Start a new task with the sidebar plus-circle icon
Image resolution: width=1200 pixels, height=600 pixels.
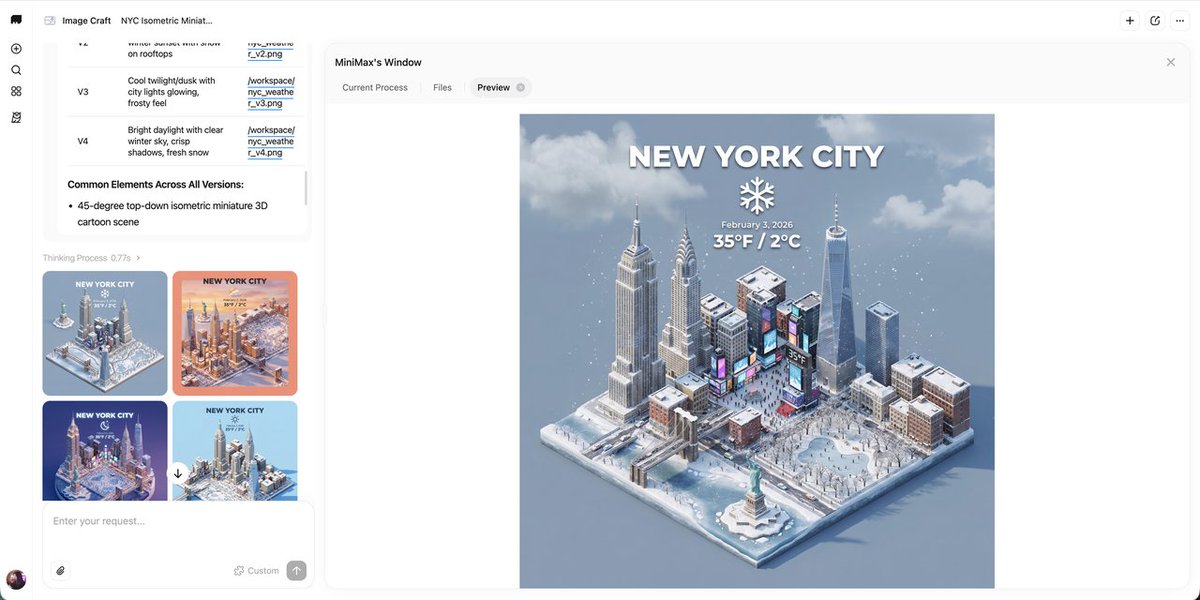16,49
